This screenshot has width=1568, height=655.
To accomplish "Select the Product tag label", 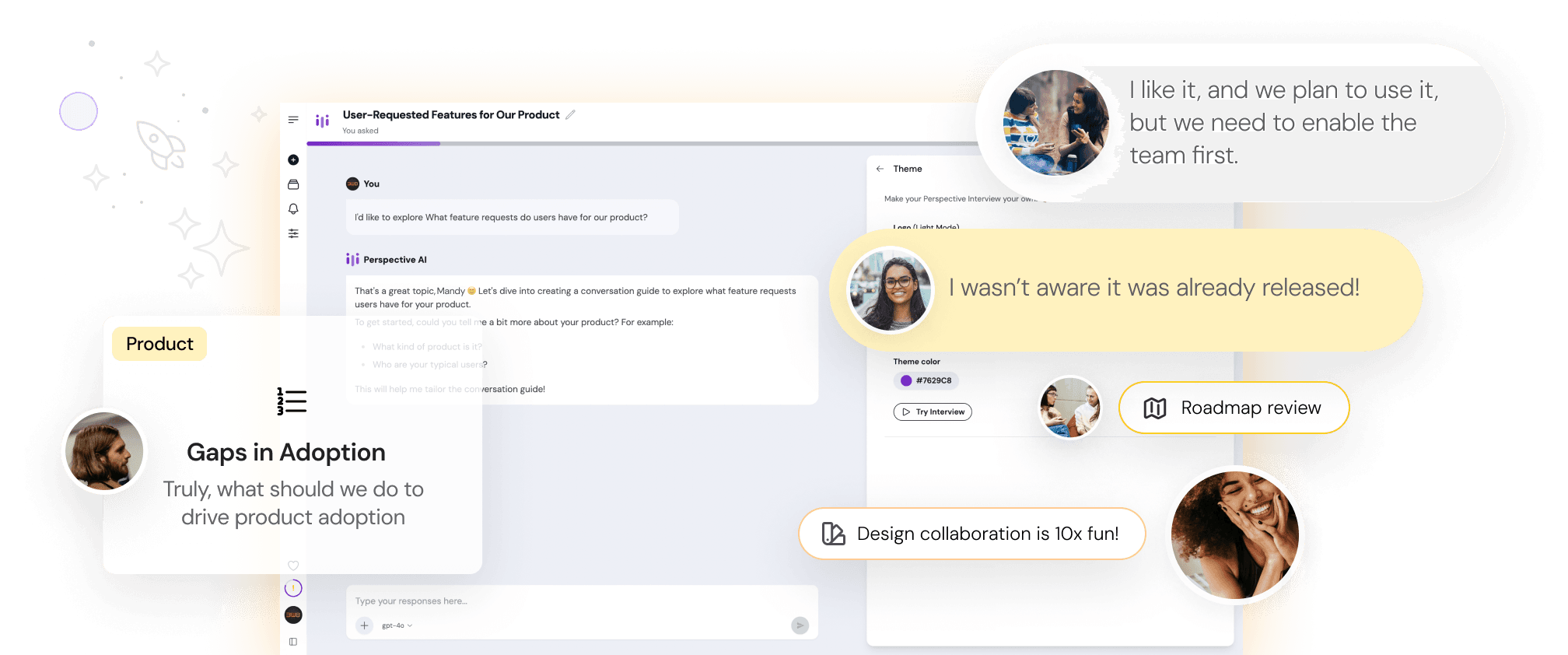I will 159,344.
